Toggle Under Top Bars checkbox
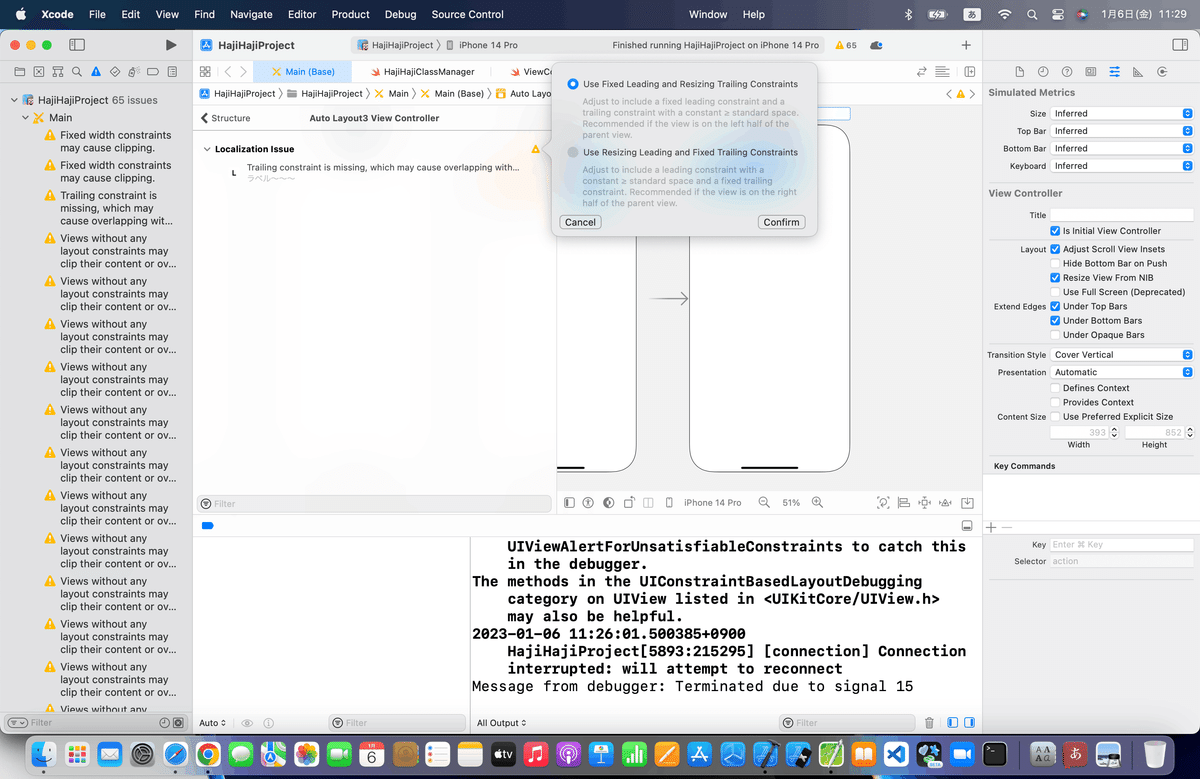Image resolution: width=1200 pixels, height=779 pixels. click(x=1055, y=307)
